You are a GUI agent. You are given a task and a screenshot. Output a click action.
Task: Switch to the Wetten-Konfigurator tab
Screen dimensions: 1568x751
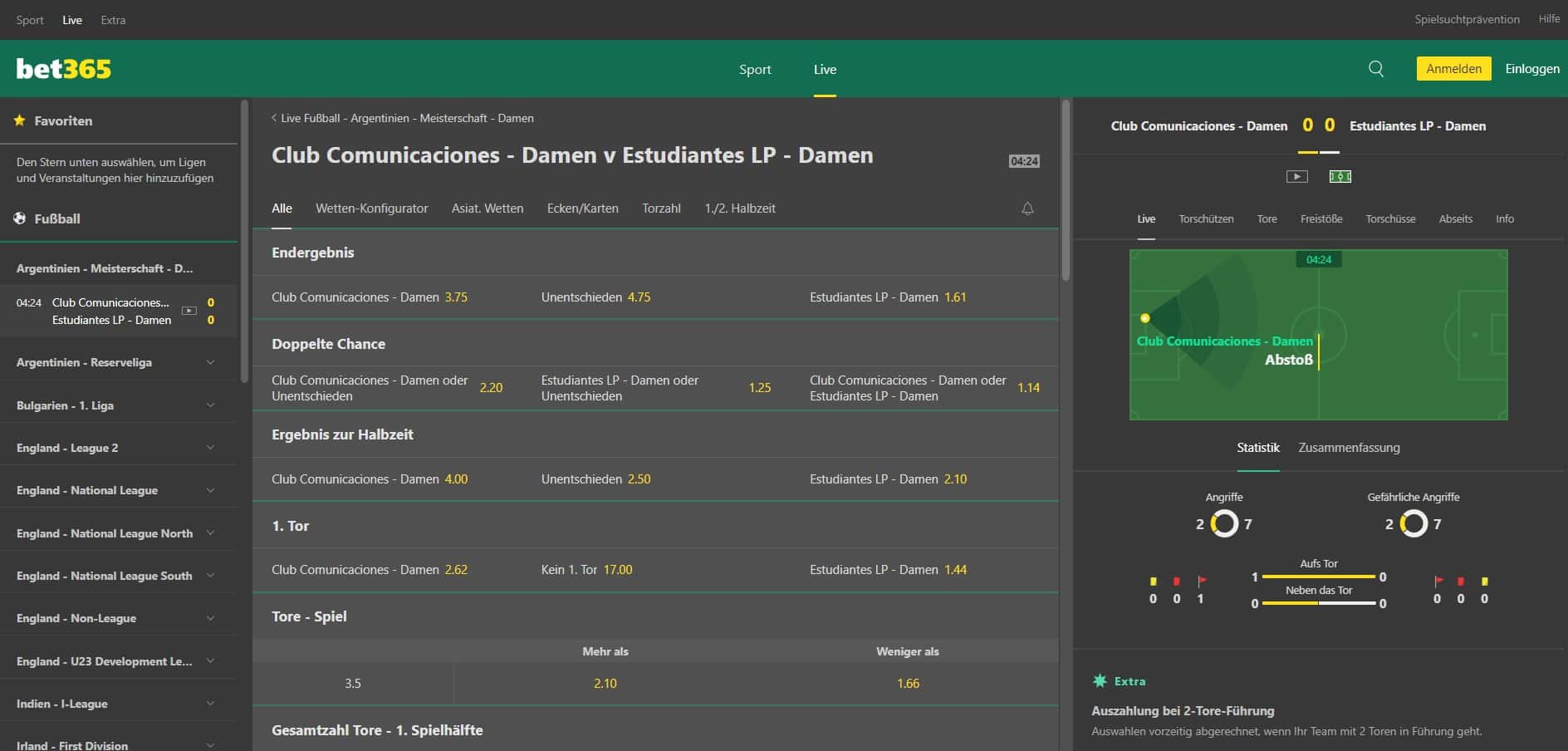coord(371,209)
